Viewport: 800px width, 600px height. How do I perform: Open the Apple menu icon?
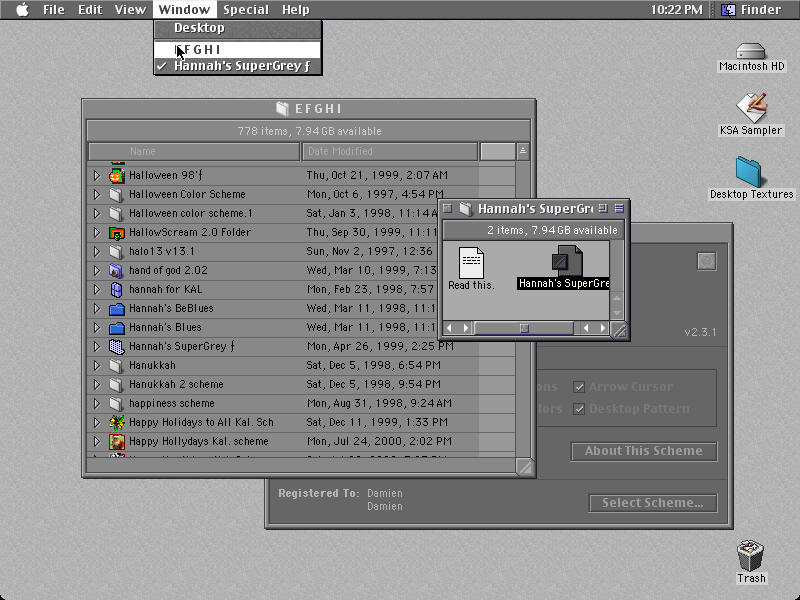[x=22, y=10]
